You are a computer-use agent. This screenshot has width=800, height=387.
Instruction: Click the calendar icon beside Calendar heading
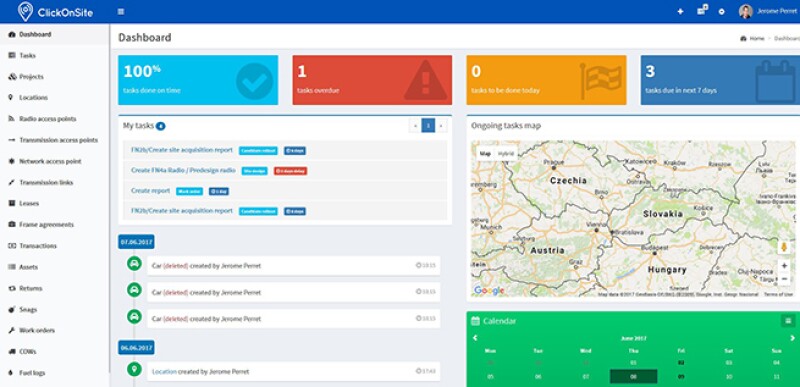[475, 321]
